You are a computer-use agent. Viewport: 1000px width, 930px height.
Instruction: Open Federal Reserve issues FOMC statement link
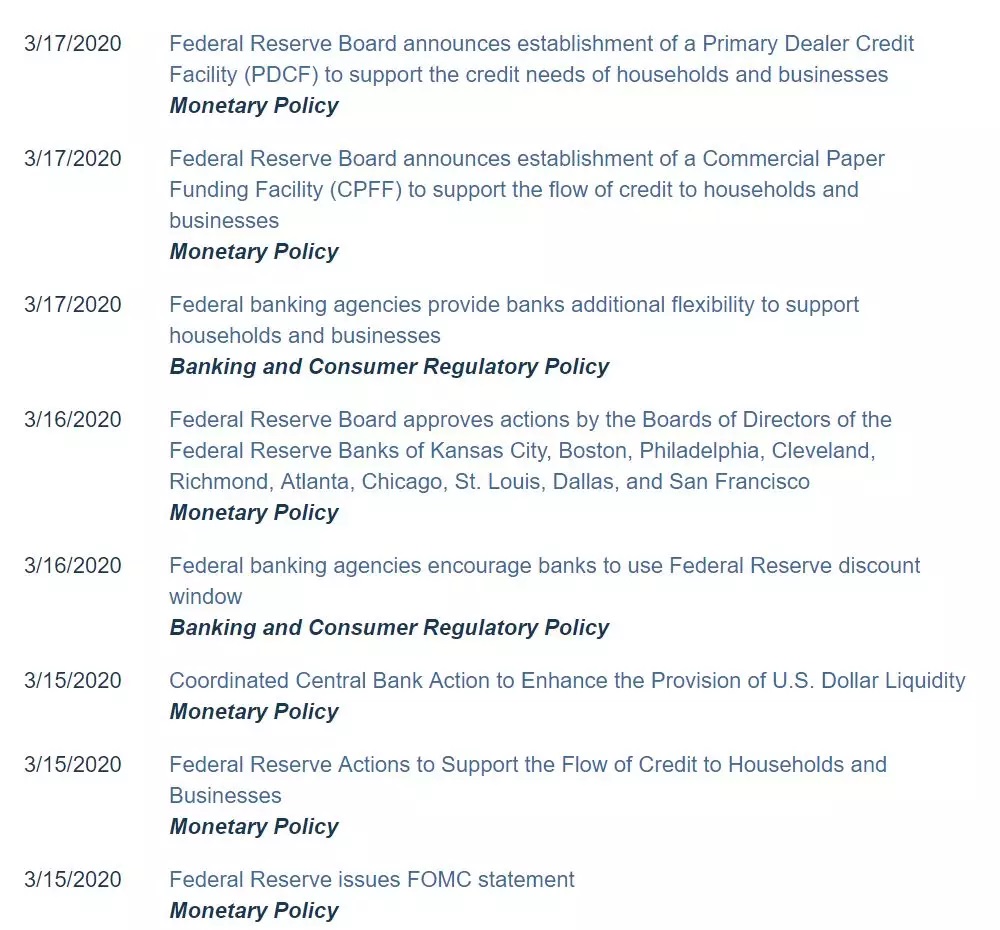(372, 880)
